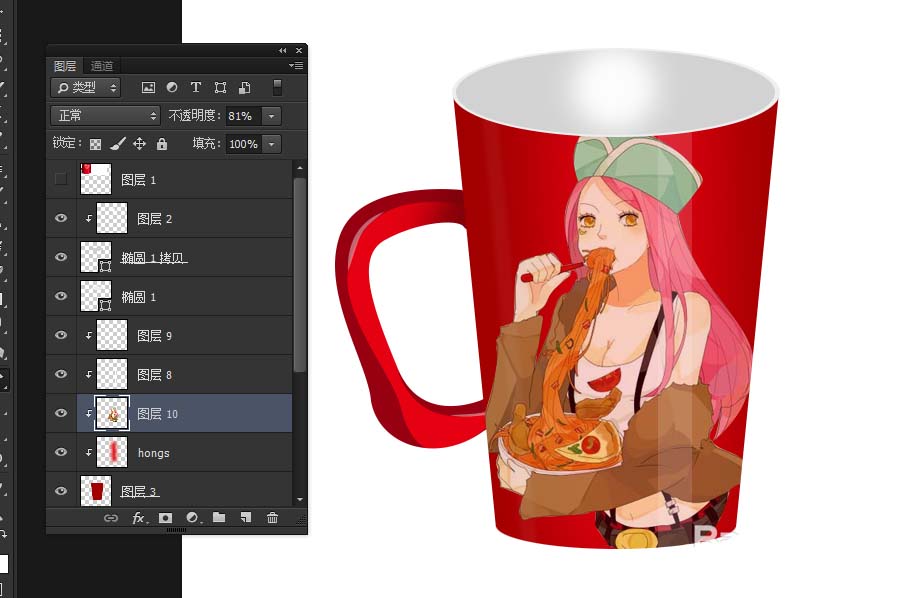Viewport: 903px width, 598px height.
Task: Select layer 图层 3 name
Action: [139, 491]
